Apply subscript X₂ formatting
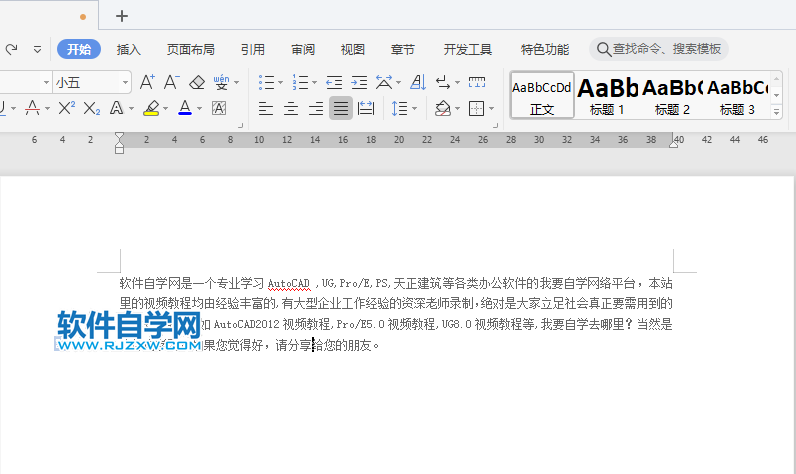The height and width of the screenshot is (474, 796). tap(91, 108)
